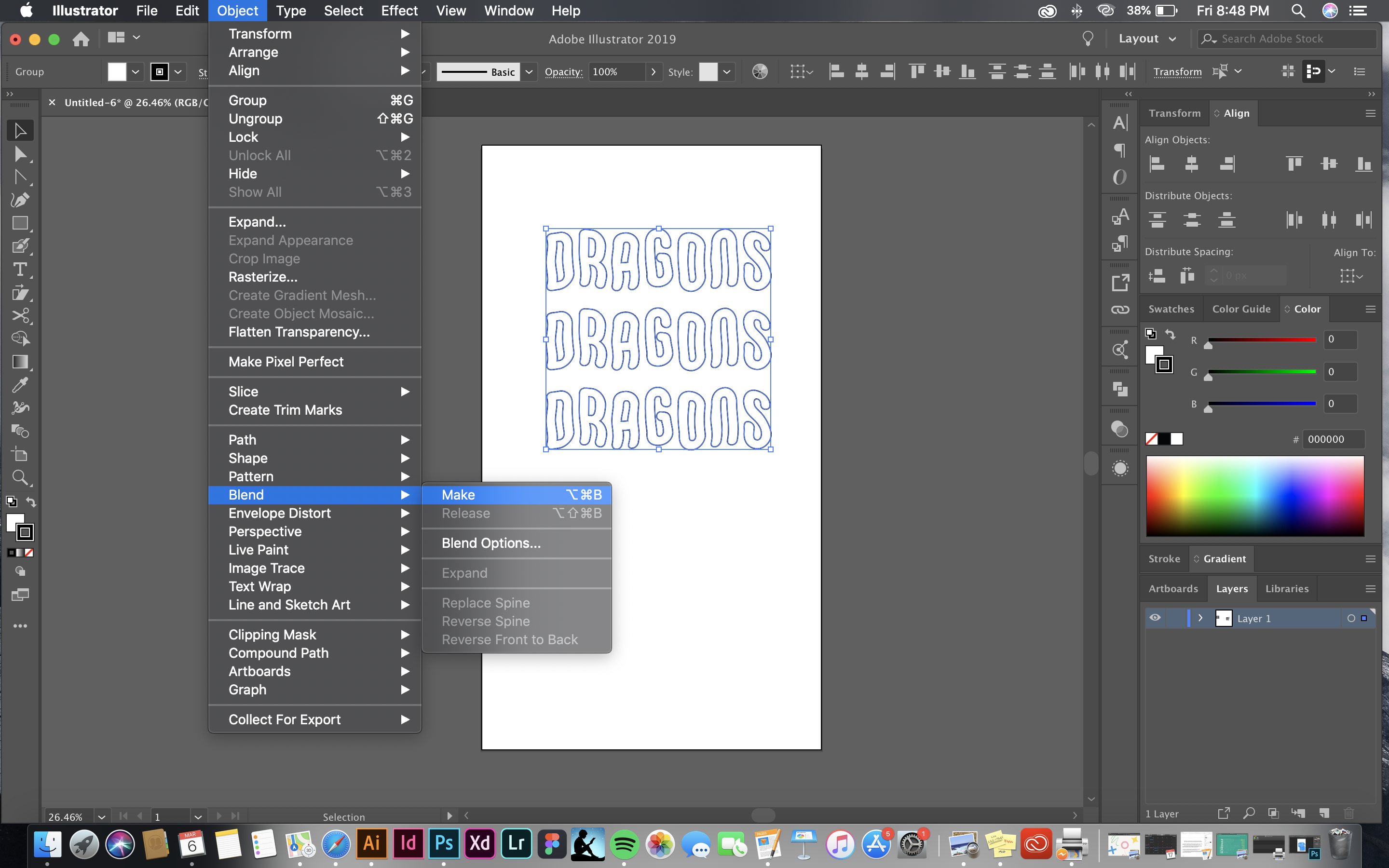
Task: Click the white swatch in Color panel
Action: point(1177,439)
